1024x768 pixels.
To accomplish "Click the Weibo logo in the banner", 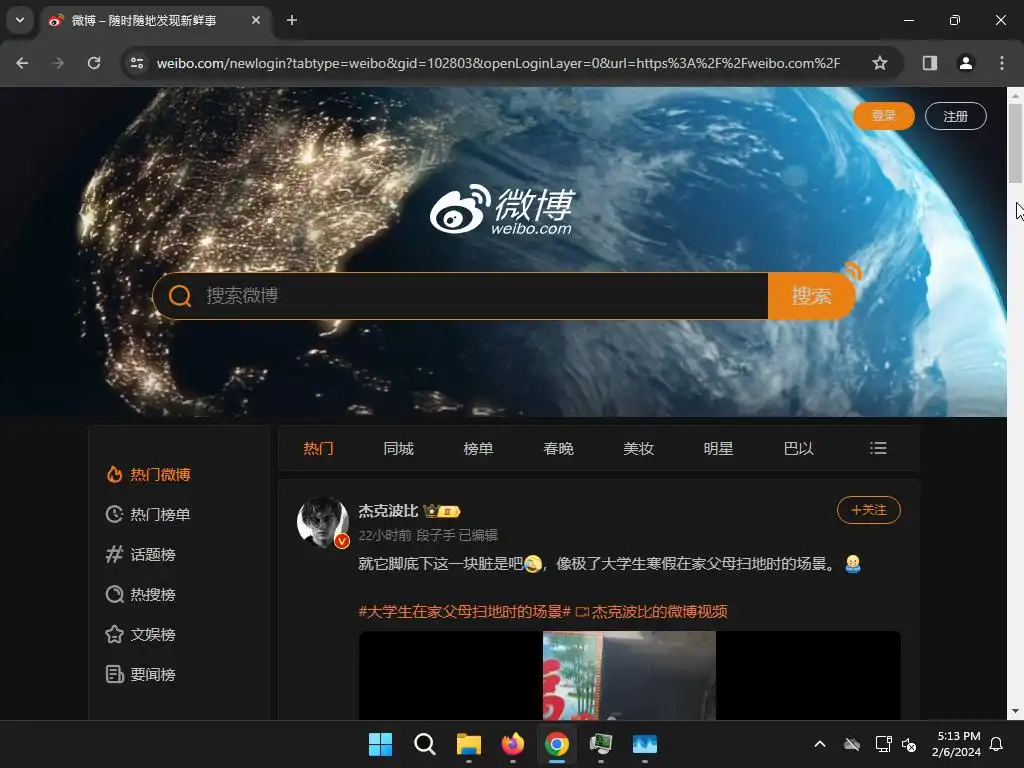I will point(502,209).
